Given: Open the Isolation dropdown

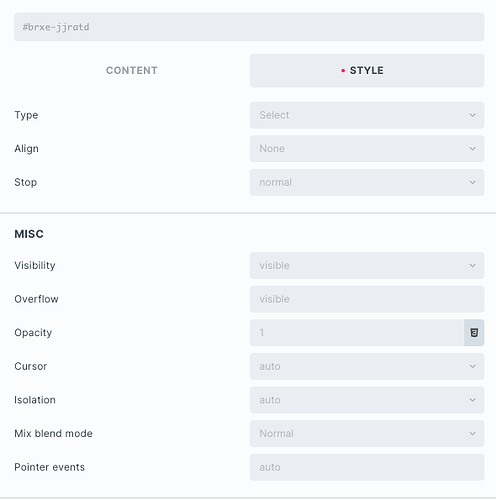Looking at the screenshot, I should (367, 400).
